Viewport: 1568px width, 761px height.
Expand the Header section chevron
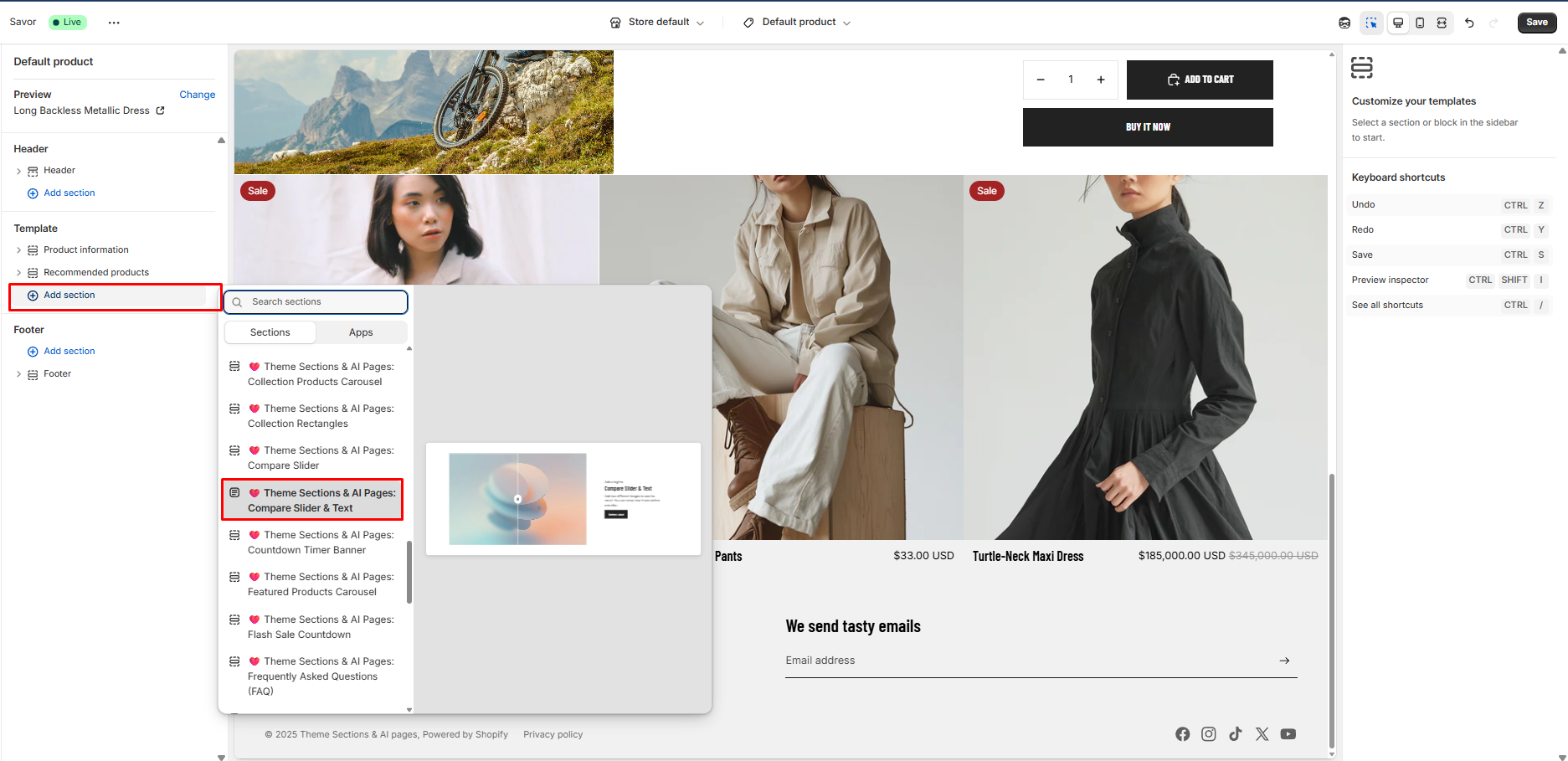coord(18,171)
